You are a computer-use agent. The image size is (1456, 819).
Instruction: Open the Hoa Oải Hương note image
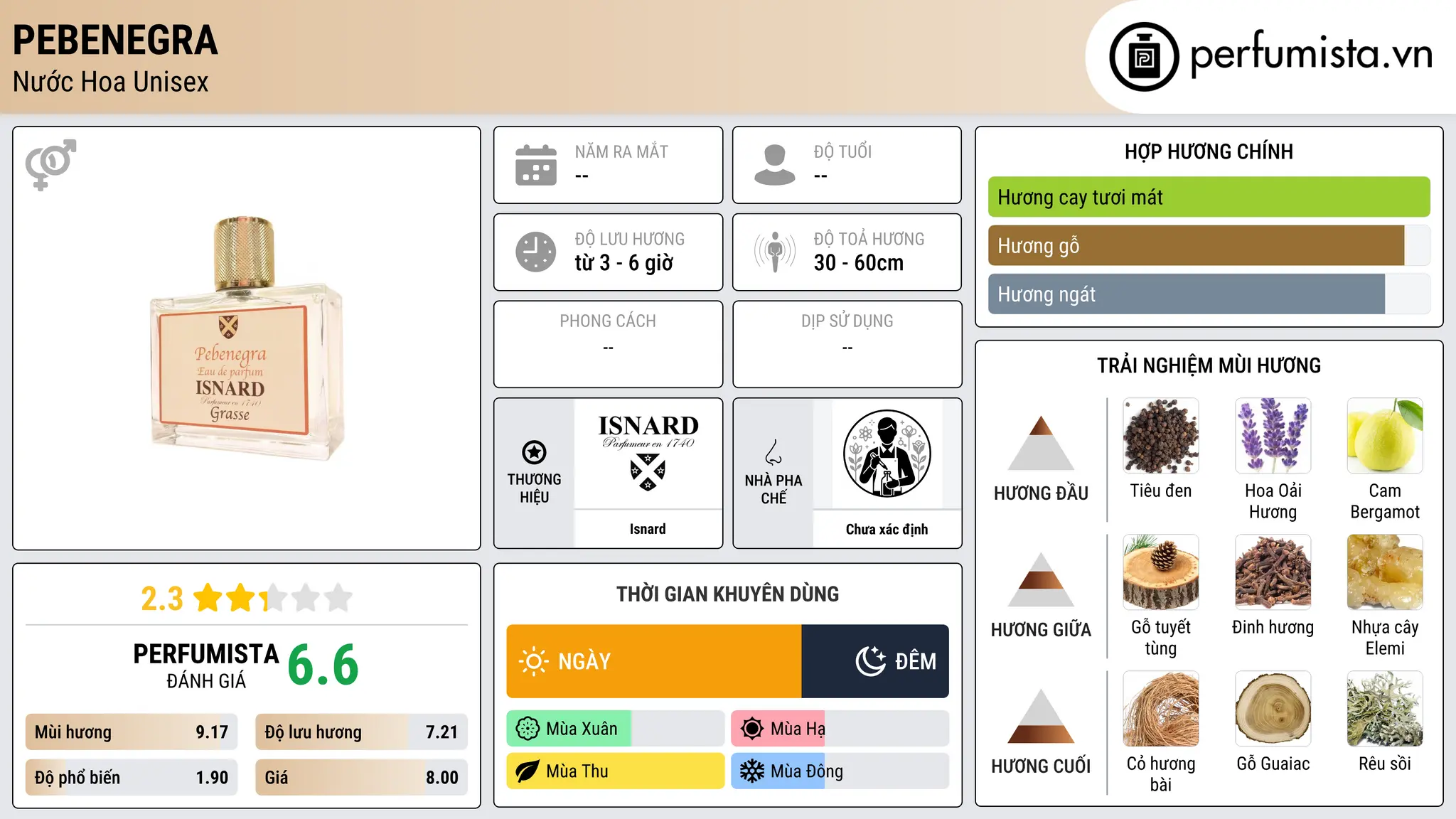tap(1273, 435)
